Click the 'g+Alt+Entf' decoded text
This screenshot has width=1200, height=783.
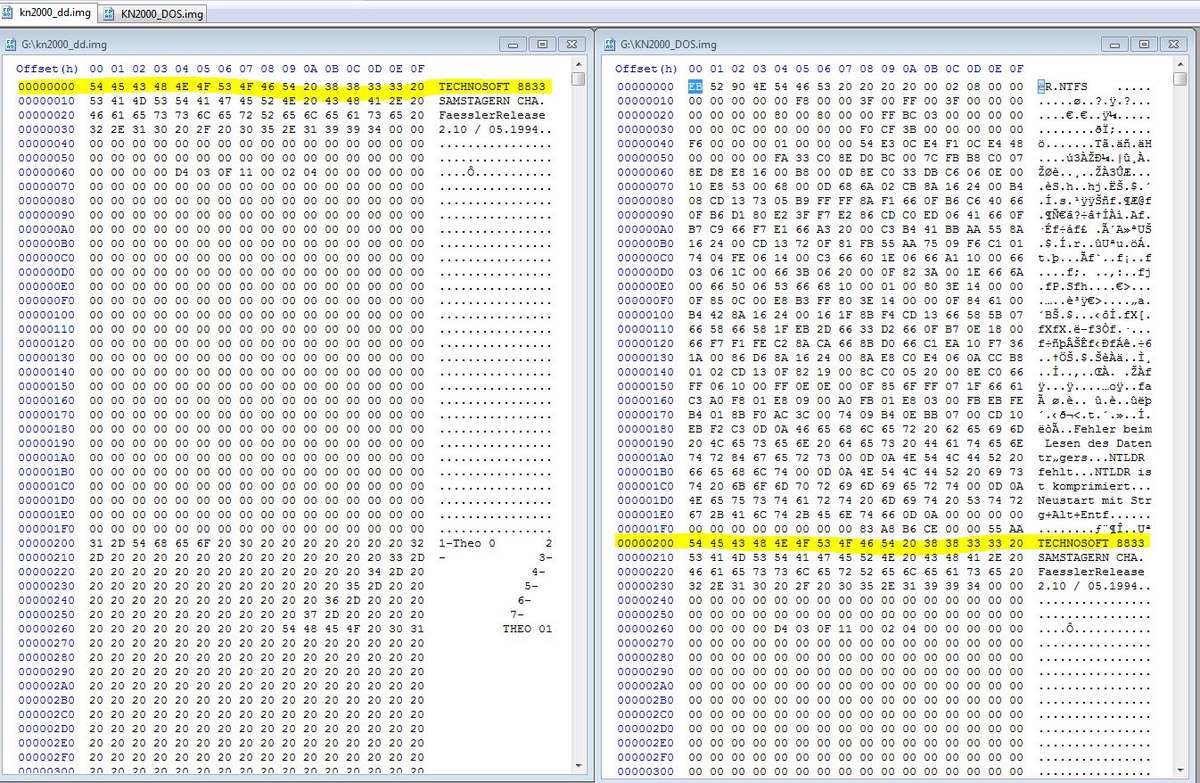pos(1073,513)
